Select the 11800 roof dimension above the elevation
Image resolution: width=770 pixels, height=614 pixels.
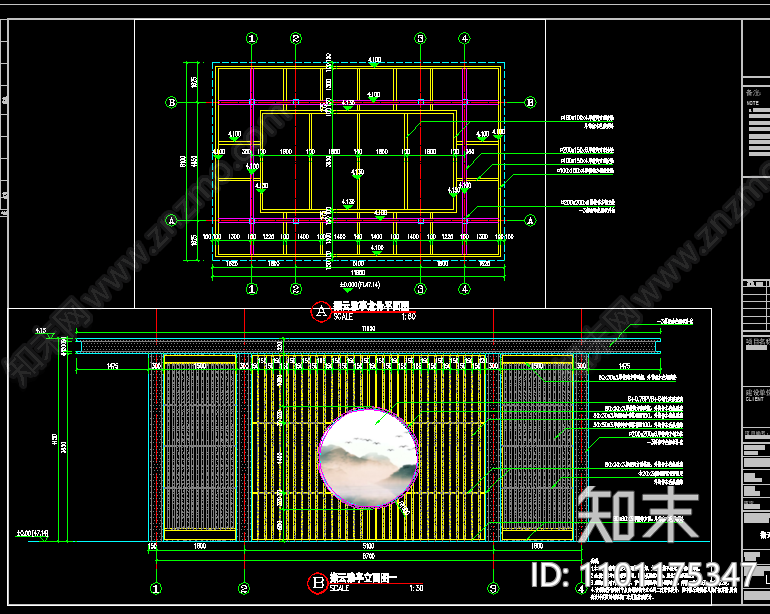[368, 329]
